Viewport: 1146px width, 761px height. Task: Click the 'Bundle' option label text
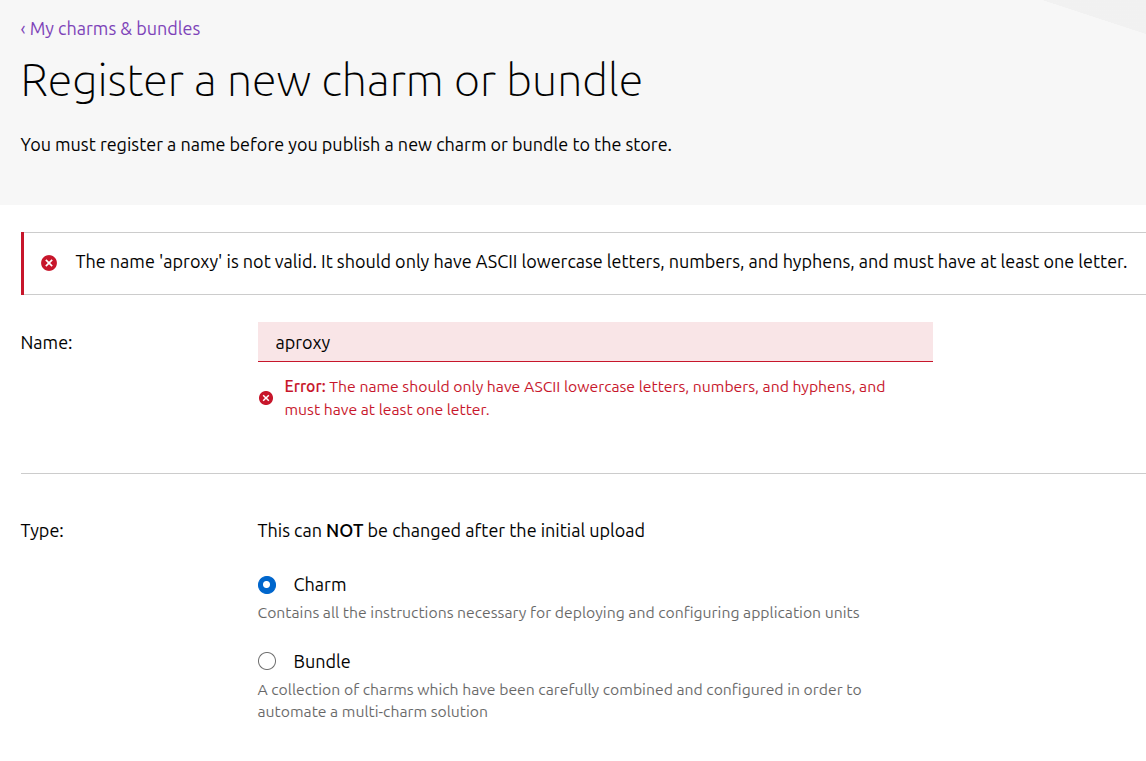322,661
